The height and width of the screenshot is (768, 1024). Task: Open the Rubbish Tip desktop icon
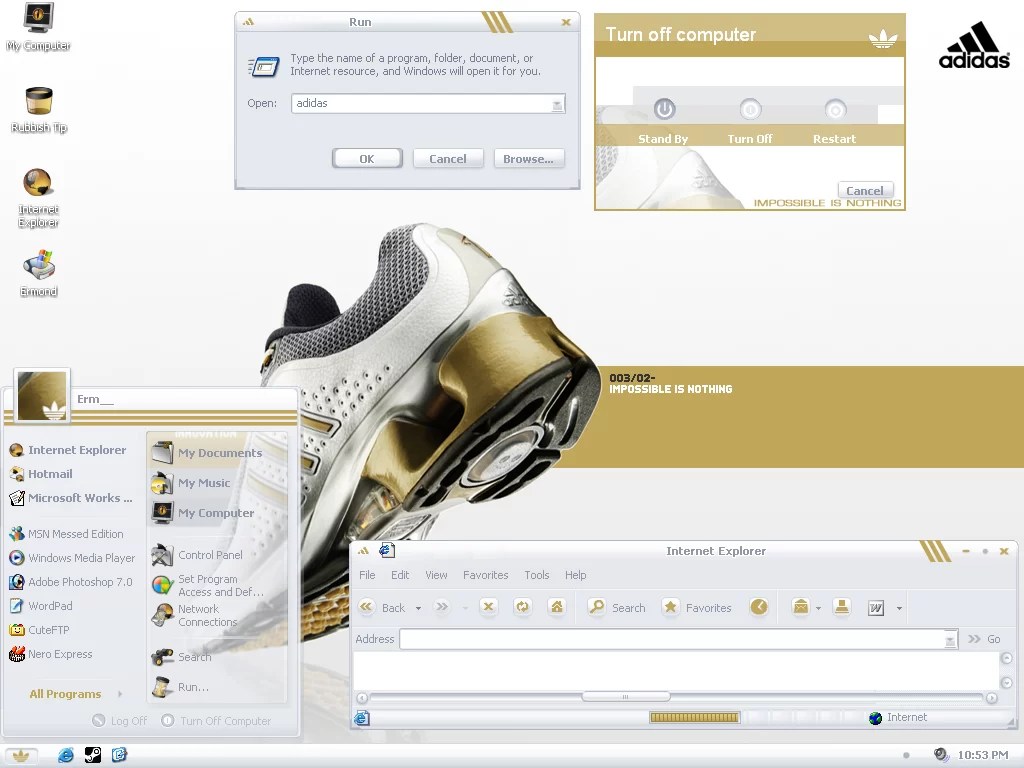click(39, 110)
